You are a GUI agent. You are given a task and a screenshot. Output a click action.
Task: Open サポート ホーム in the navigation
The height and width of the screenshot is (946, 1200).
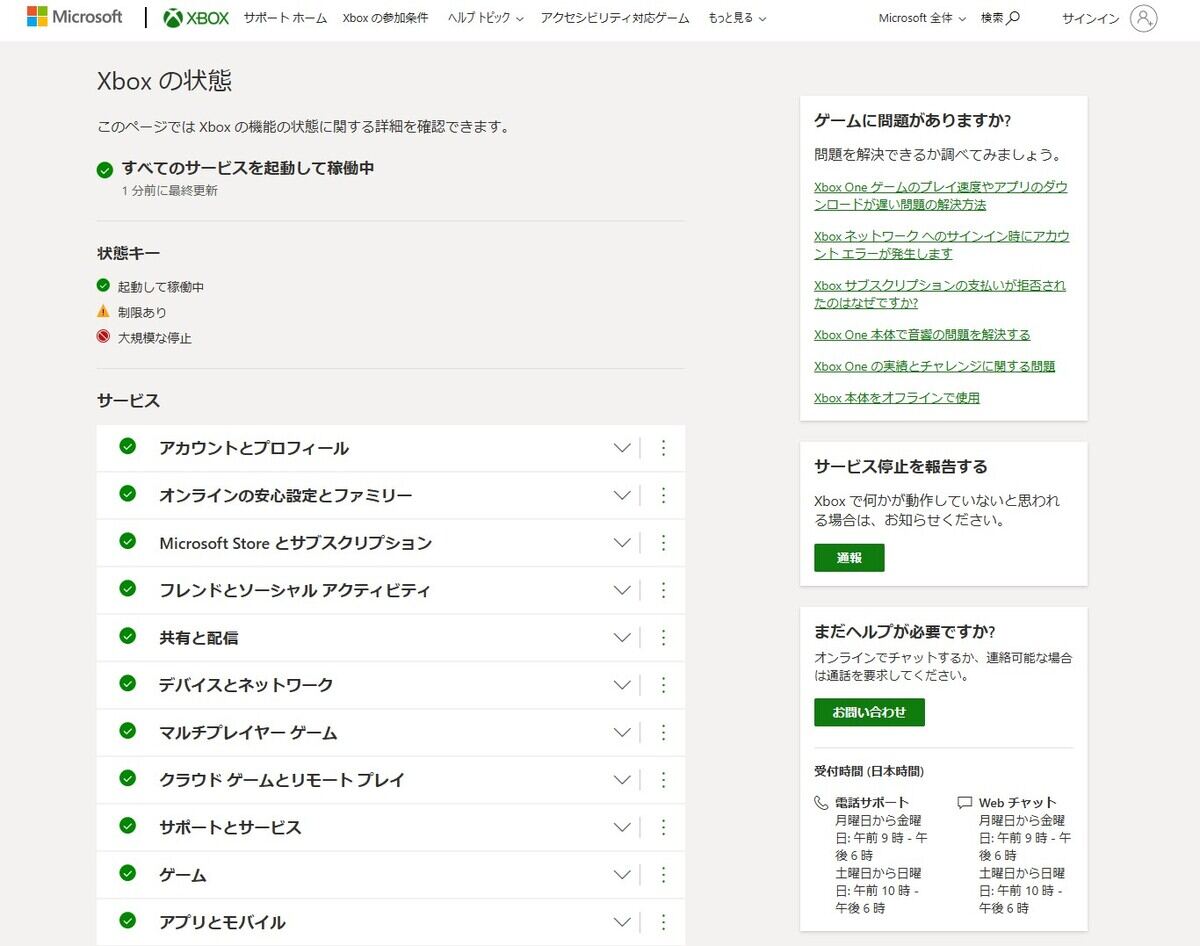[285, 18]
